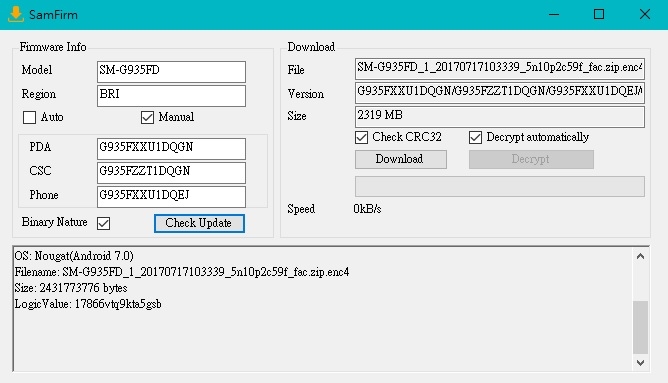Click the 'Size: 2431773776 bytes' log line
This screenshot has width=668, height=383.
tap(71, 288)
